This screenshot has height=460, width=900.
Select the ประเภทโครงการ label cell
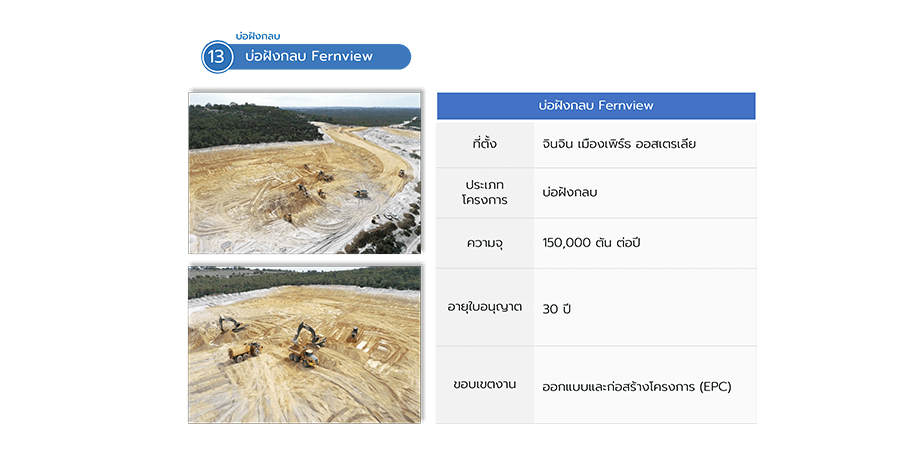point(485,193)
